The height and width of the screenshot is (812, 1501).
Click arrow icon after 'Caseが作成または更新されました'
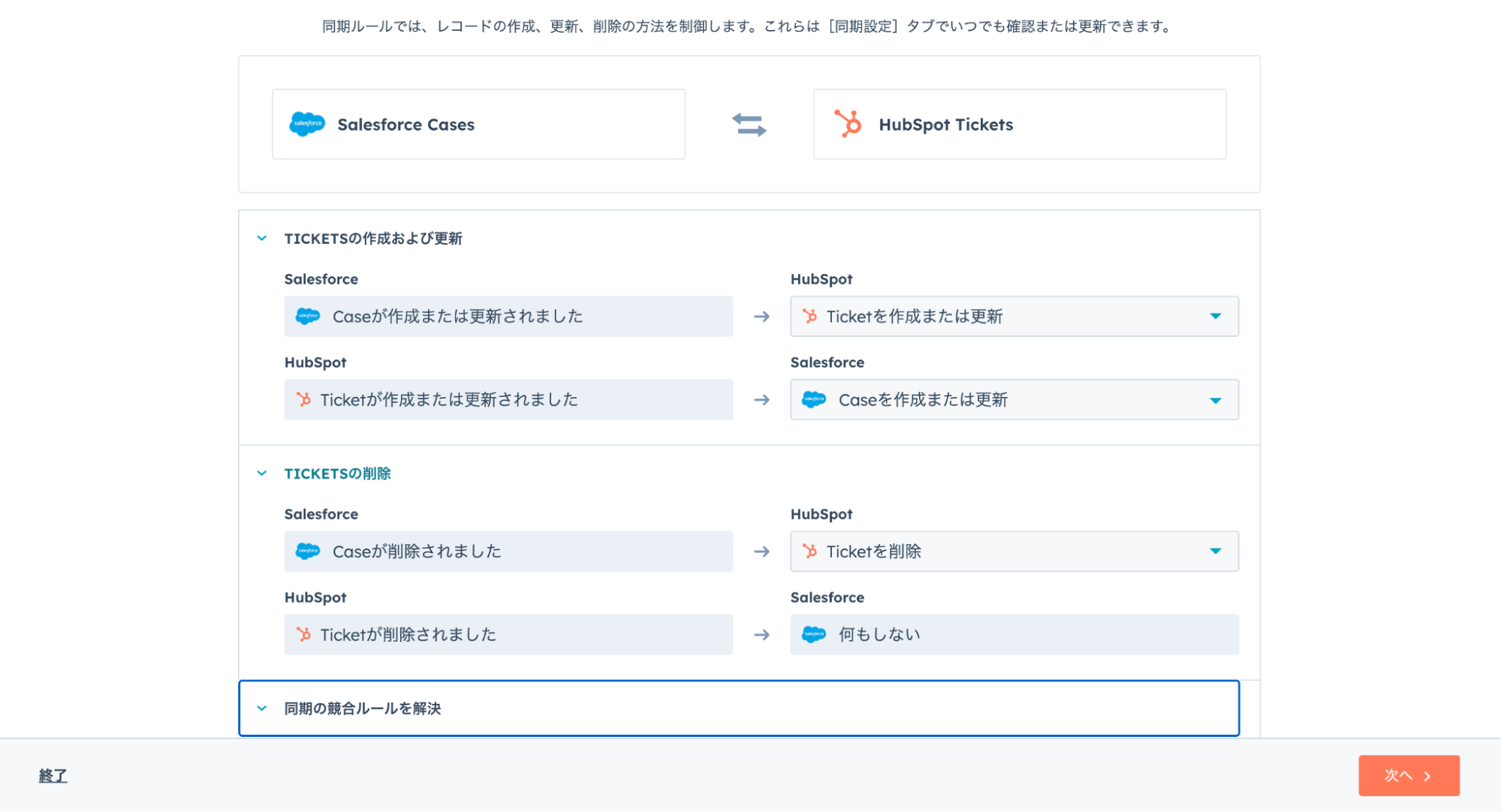click(x=761, y=317)
